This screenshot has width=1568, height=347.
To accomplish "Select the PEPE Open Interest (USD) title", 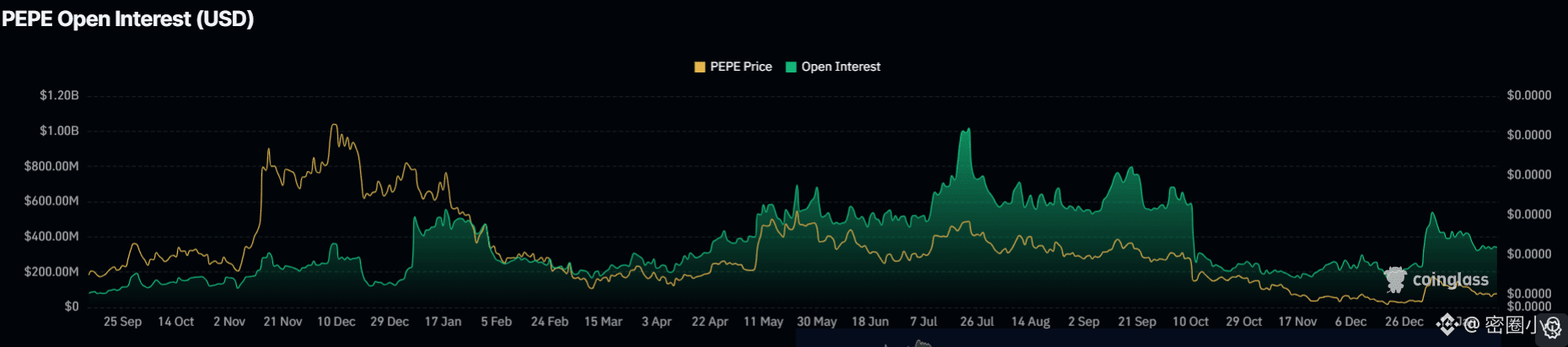I will point(128,19).
